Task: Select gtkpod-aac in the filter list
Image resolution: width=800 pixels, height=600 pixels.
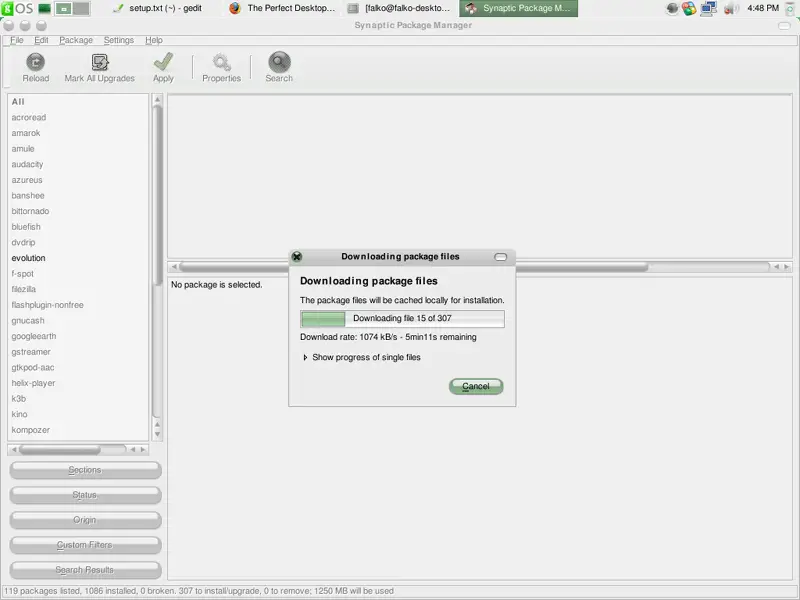Action: coord(78,367)
